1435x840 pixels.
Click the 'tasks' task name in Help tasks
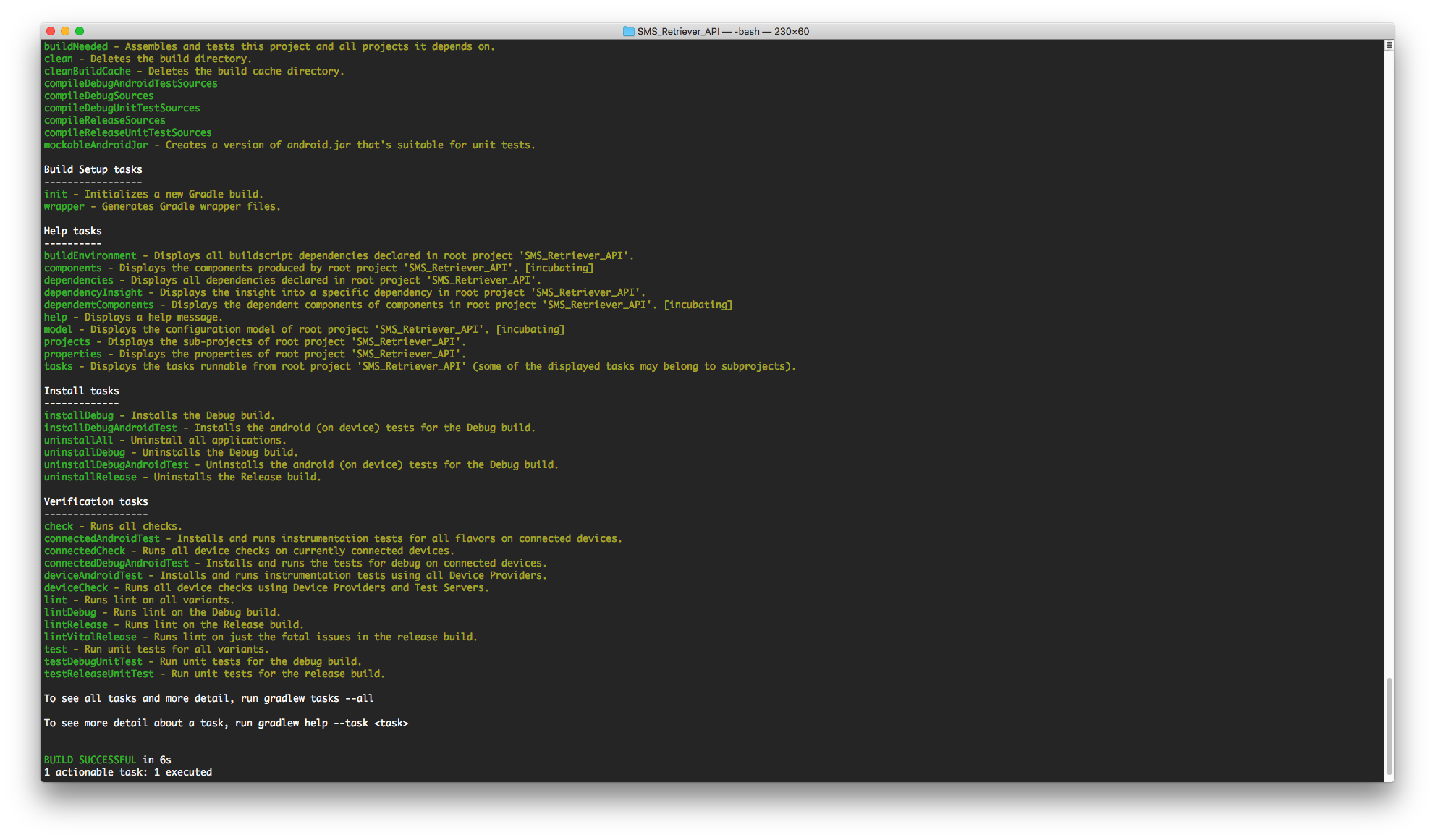coord(59,366)
